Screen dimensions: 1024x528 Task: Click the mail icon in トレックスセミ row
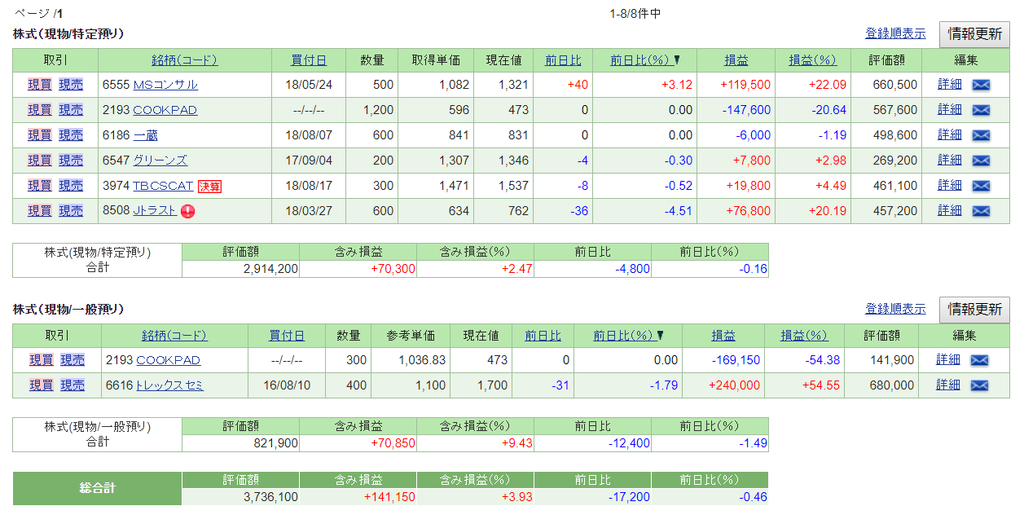click(979, 386)
